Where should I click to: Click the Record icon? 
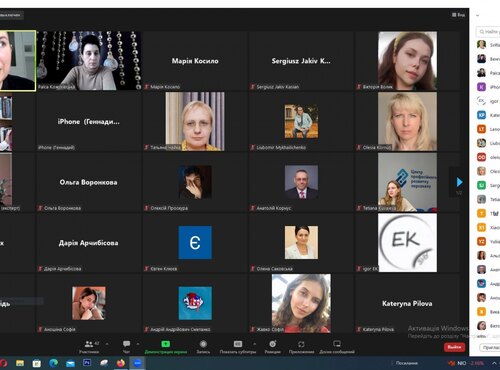pyautogui.click(x=203, y=344)
